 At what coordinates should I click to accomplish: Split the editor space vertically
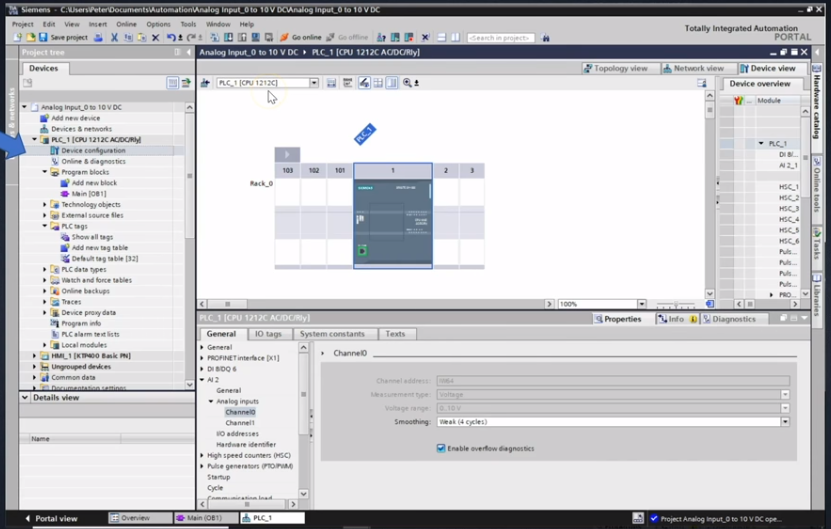click(455, 38)
